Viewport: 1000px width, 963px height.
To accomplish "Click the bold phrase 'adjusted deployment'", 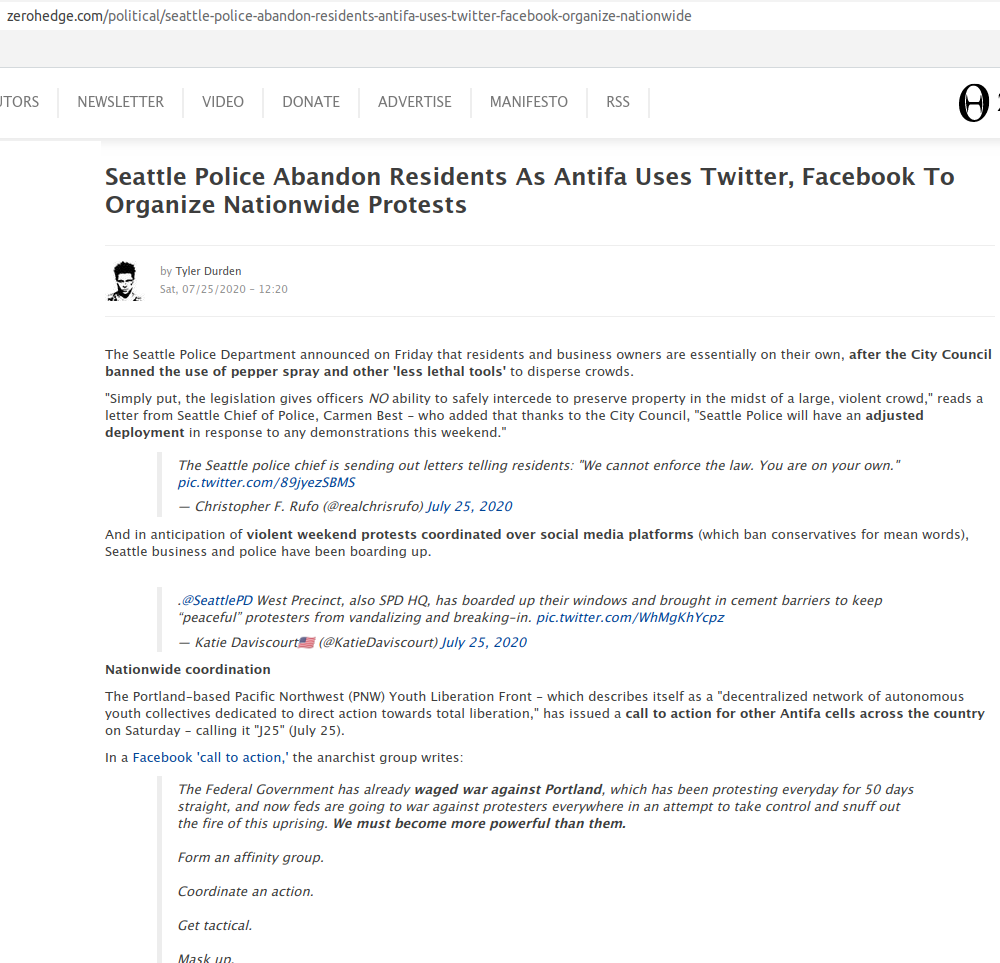I will point(514,424).
